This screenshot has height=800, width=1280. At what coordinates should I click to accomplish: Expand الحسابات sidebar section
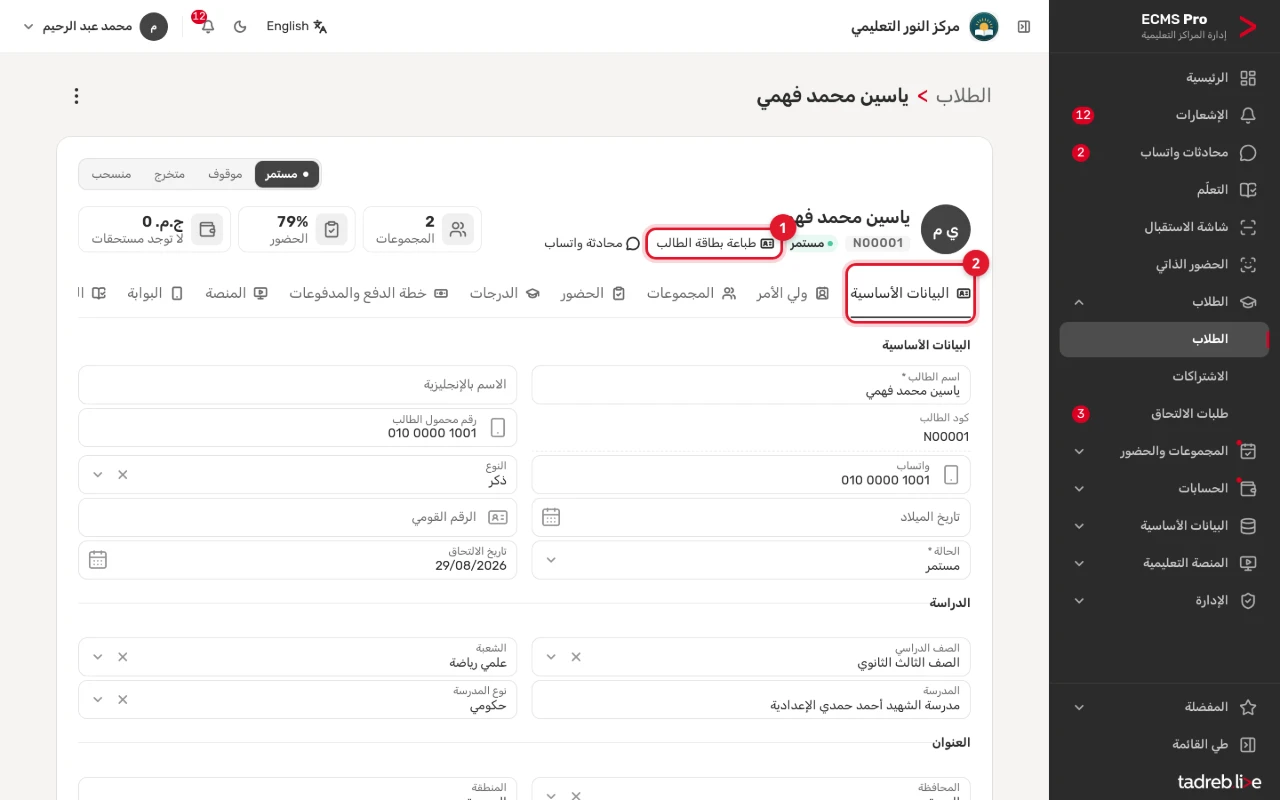coord(1164,488)
